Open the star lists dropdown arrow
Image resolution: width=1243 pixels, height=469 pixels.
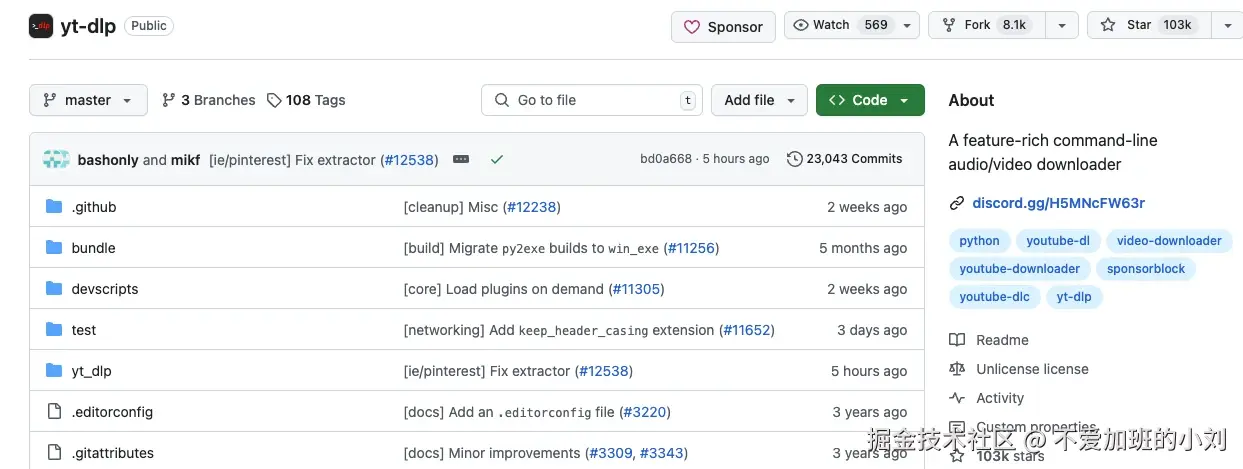click(x=1227, y=26)
